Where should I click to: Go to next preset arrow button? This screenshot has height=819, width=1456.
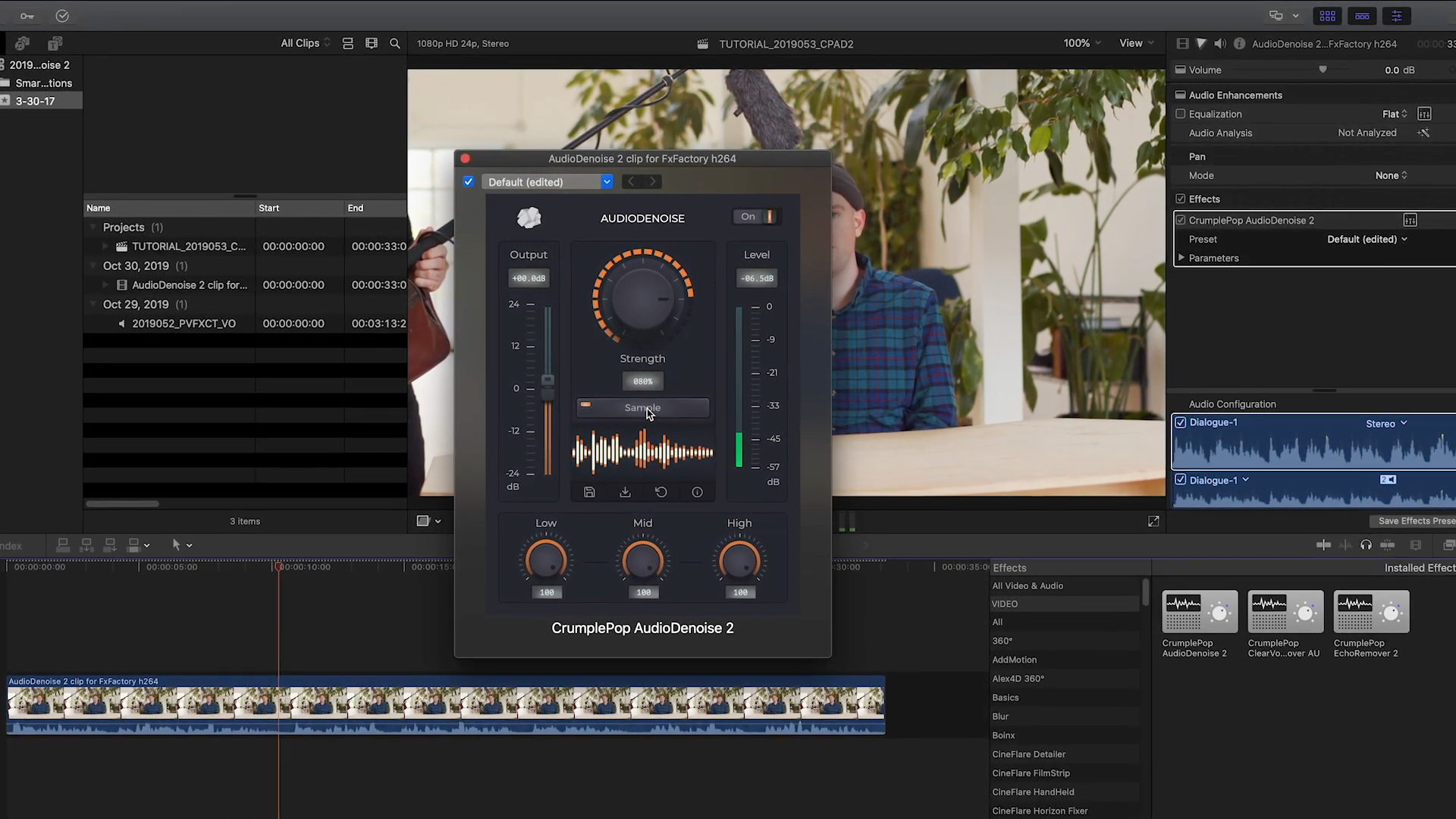[652, 181]
